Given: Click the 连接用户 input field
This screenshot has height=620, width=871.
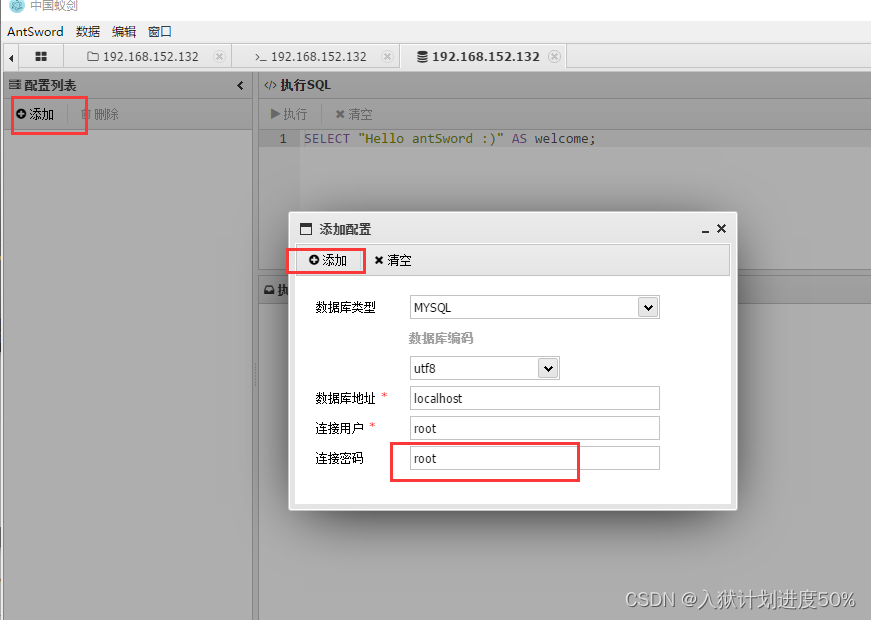Looking at the screenshot, I should click(534, 428).
